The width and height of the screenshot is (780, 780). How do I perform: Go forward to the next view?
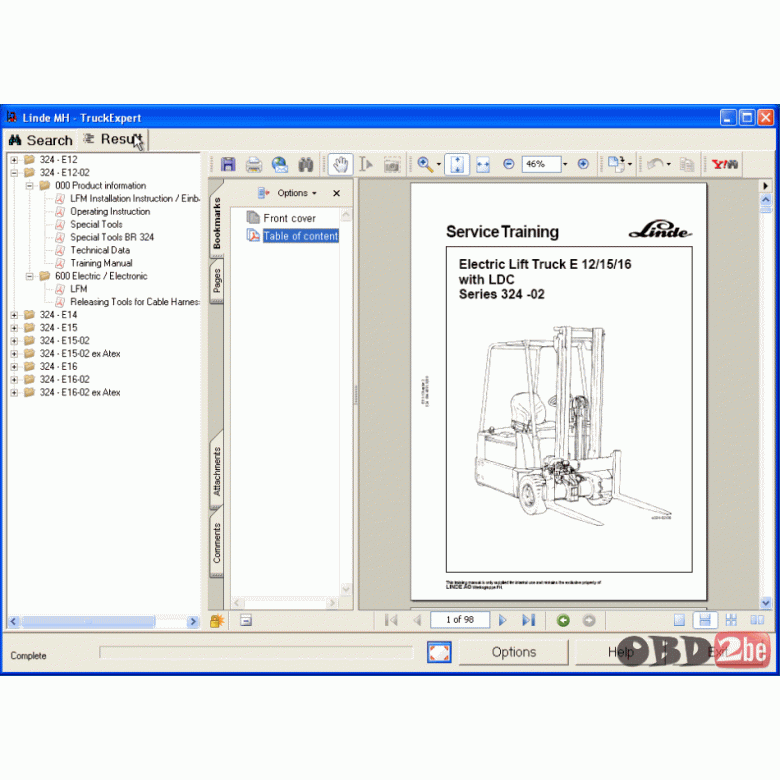point(589,620)
